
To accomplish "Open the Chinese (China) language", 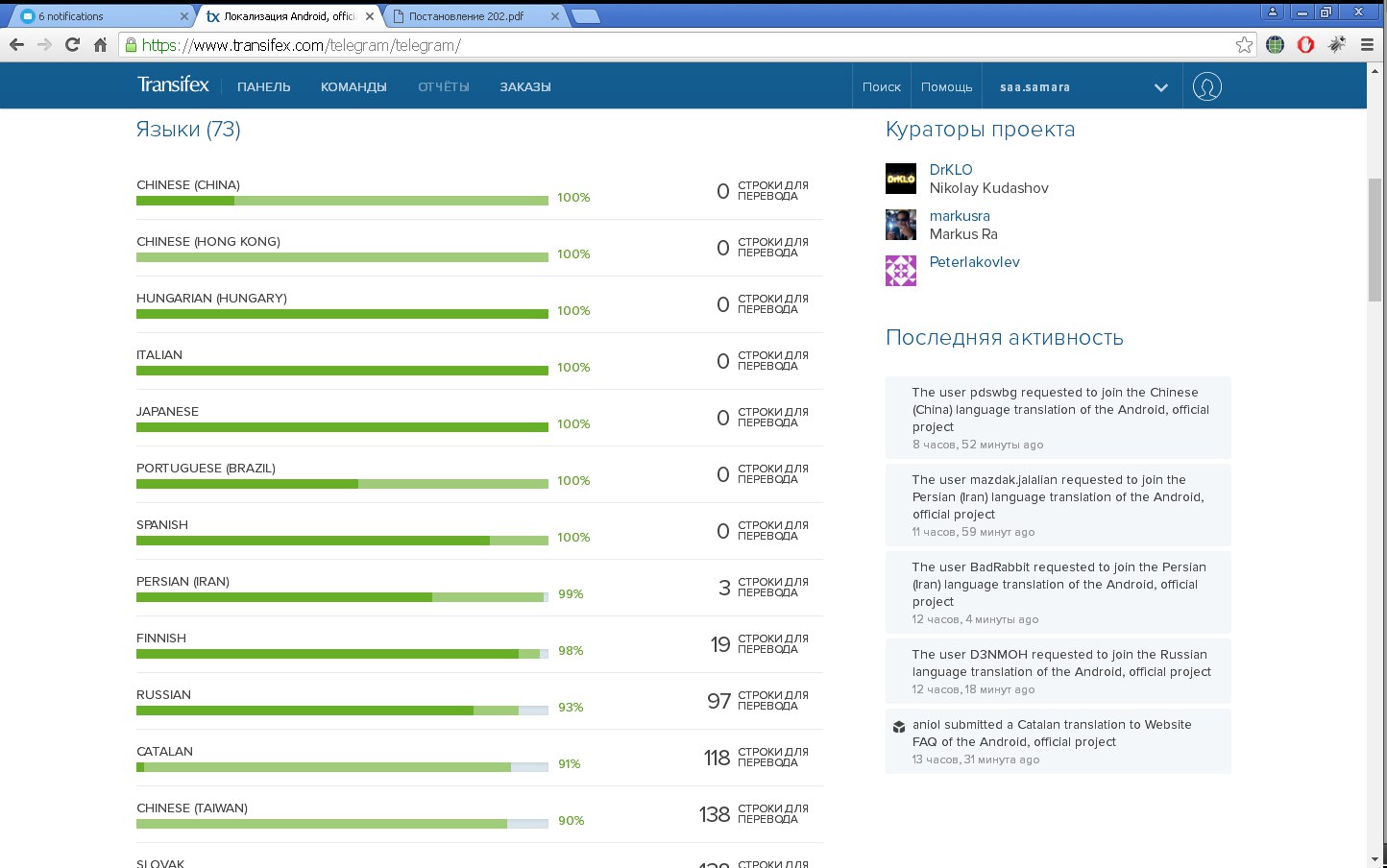I will (188, 185).
